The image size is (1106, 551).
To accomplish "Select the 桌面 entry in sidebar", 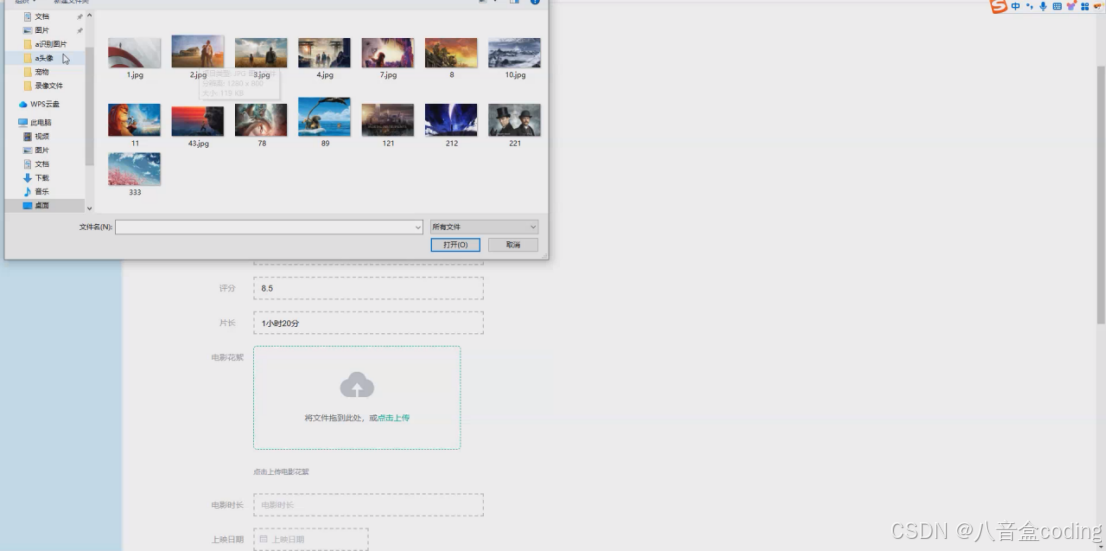I will pyautogui.click(x=42, y=205).
